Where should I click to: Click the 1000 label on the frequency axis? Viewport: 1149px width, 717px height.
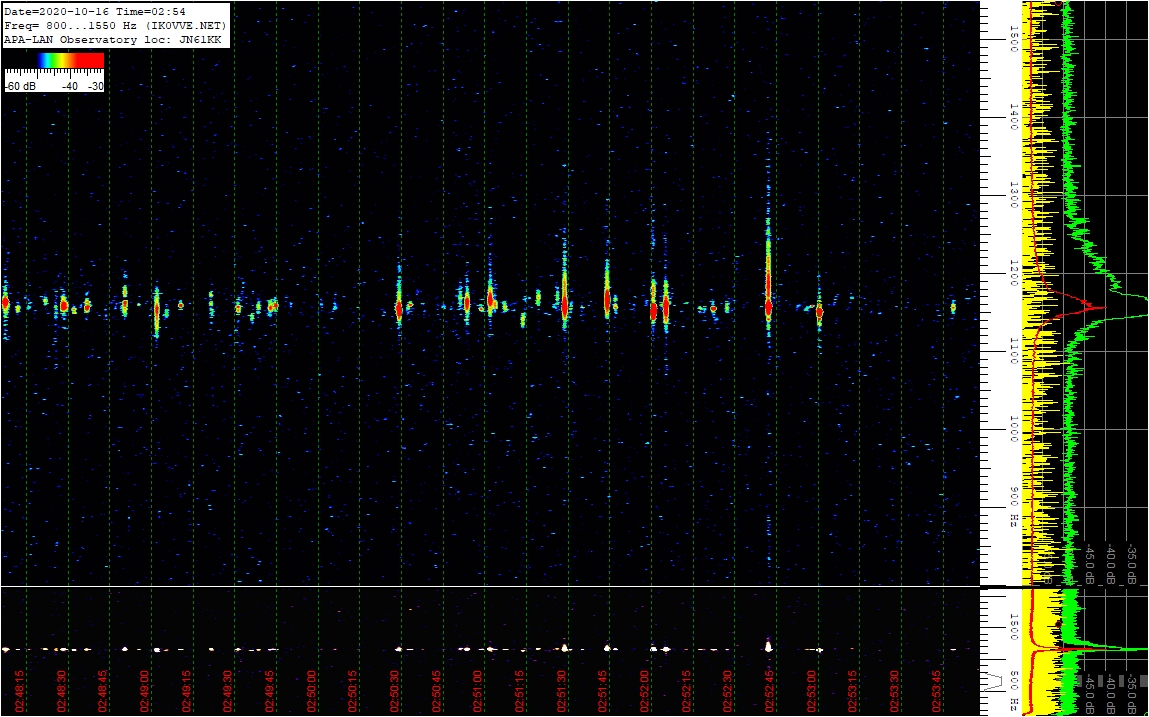tap(1013, 431)
